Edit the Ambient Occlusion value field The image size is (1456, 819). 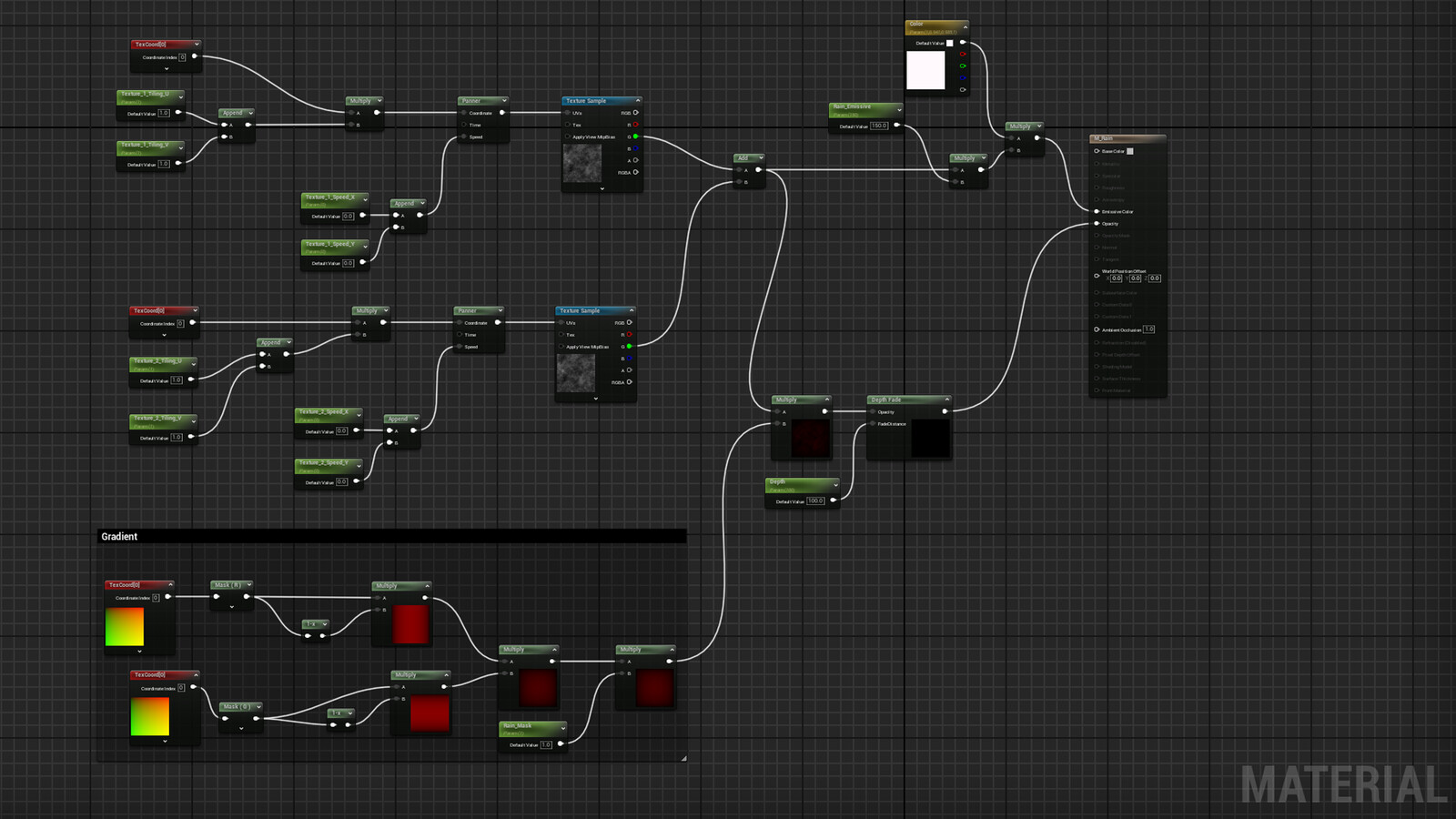click(x=1148, y=329)
